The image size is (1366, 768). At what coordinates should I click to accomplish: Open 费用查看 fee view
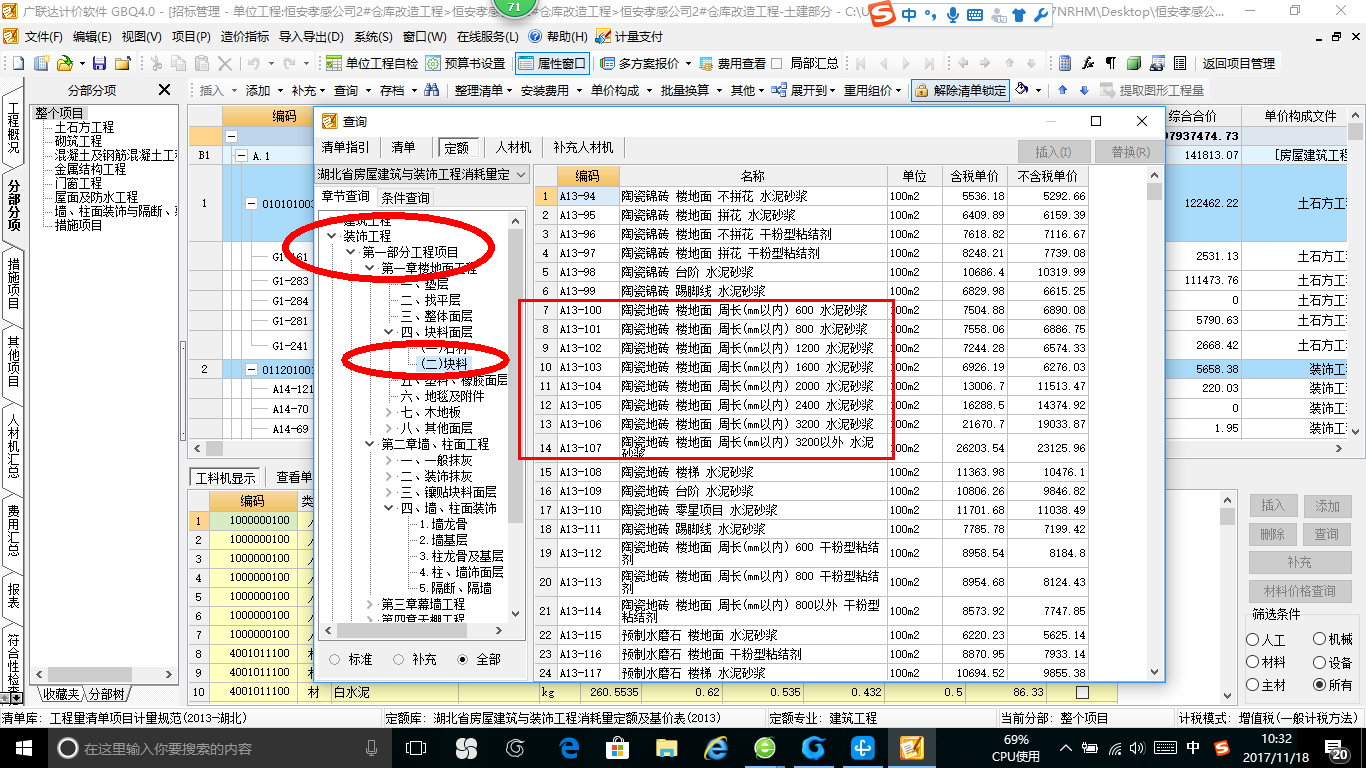(733, 63)
